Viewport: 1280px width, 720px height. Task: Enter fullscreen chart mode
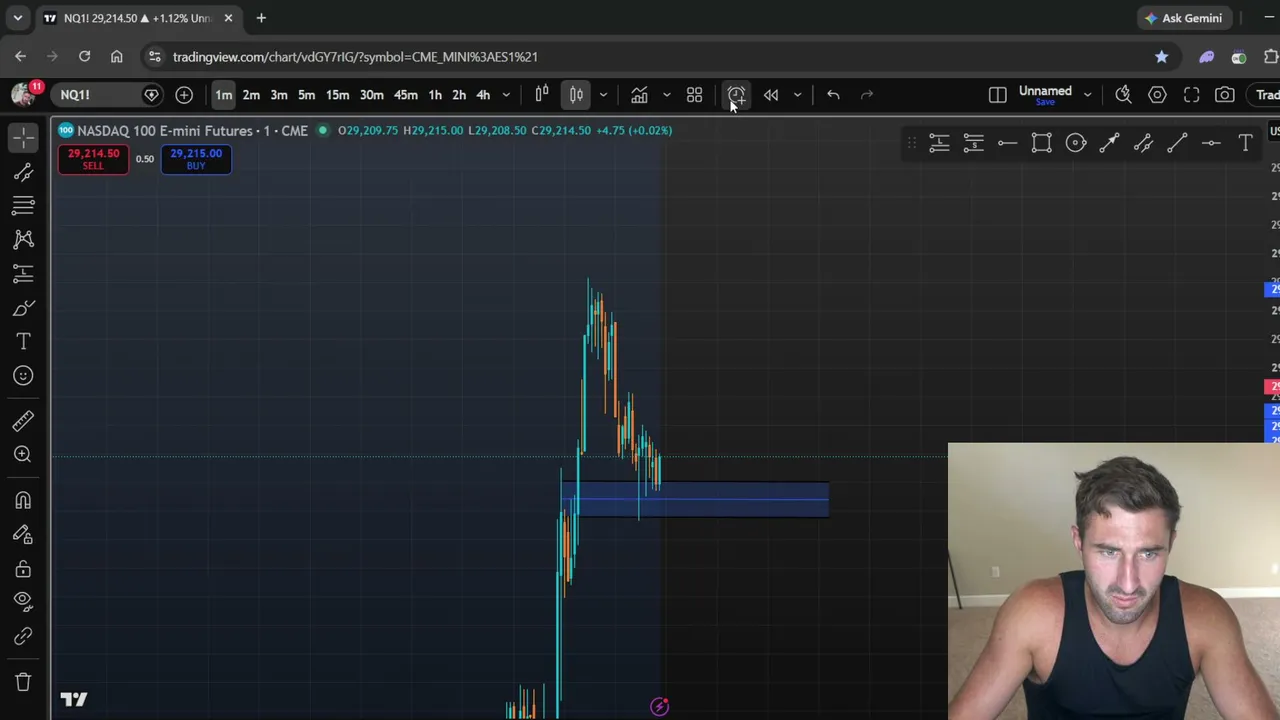click(1191, 95)
